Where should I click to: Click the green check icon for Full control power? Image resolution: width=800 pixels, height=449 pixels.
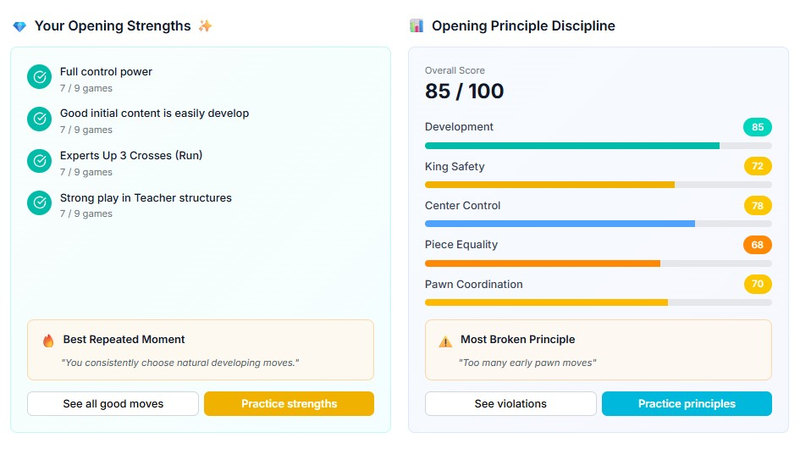tap(39, 77)
